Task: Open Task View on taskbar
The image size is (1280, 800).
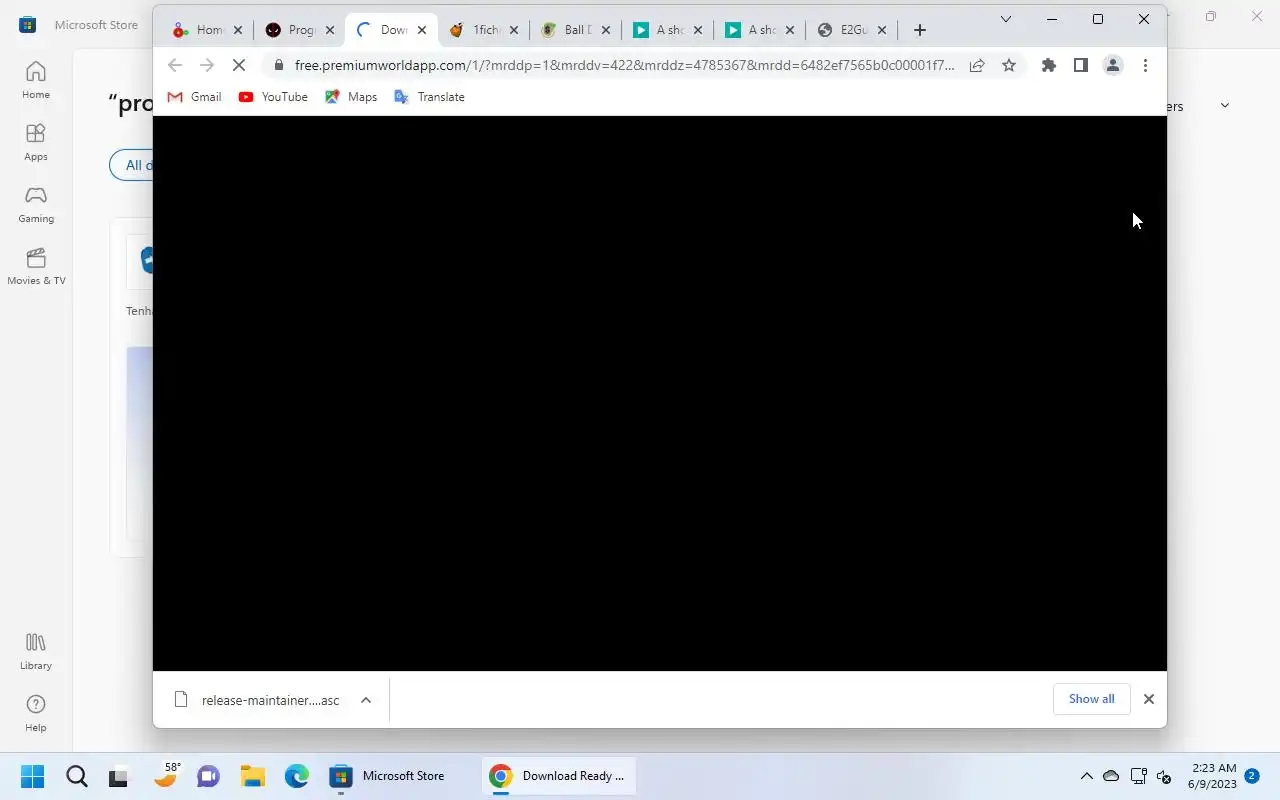Action: (x=120, y=776)
